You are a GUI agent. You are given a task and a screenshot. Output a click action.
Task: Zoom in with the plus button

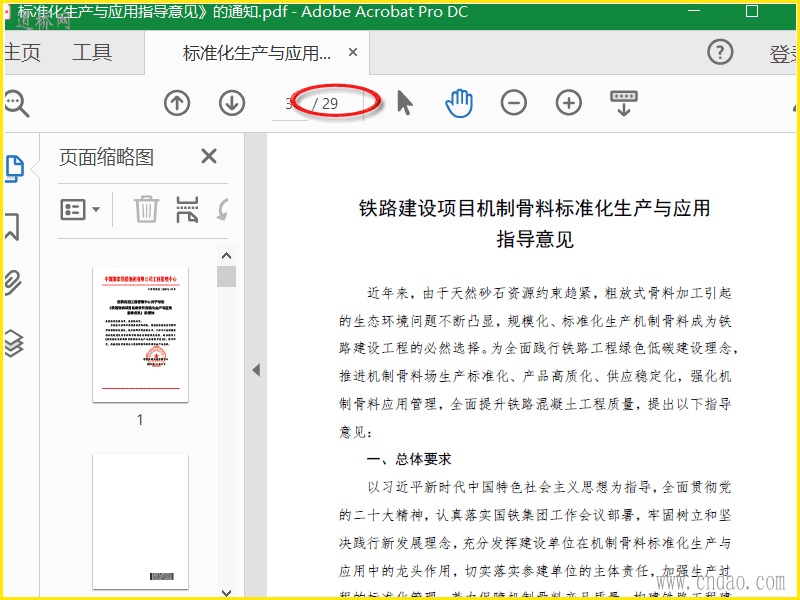[x=569, y=103]
